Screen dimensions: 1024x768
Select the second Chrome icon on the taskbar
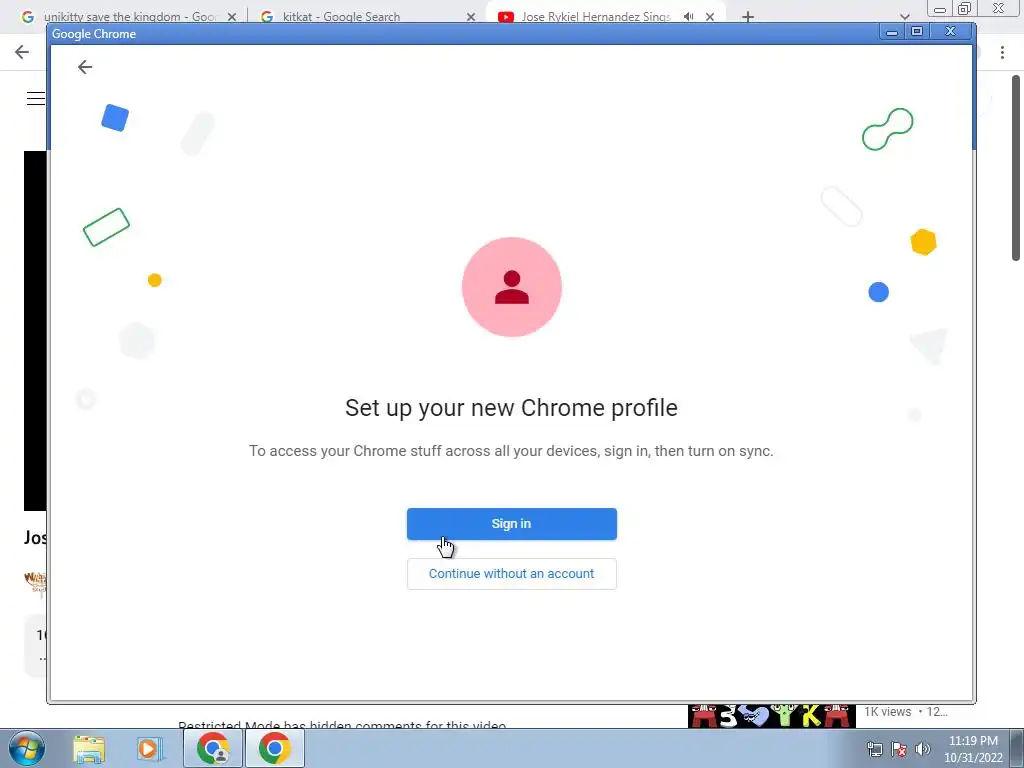(274, 748)
